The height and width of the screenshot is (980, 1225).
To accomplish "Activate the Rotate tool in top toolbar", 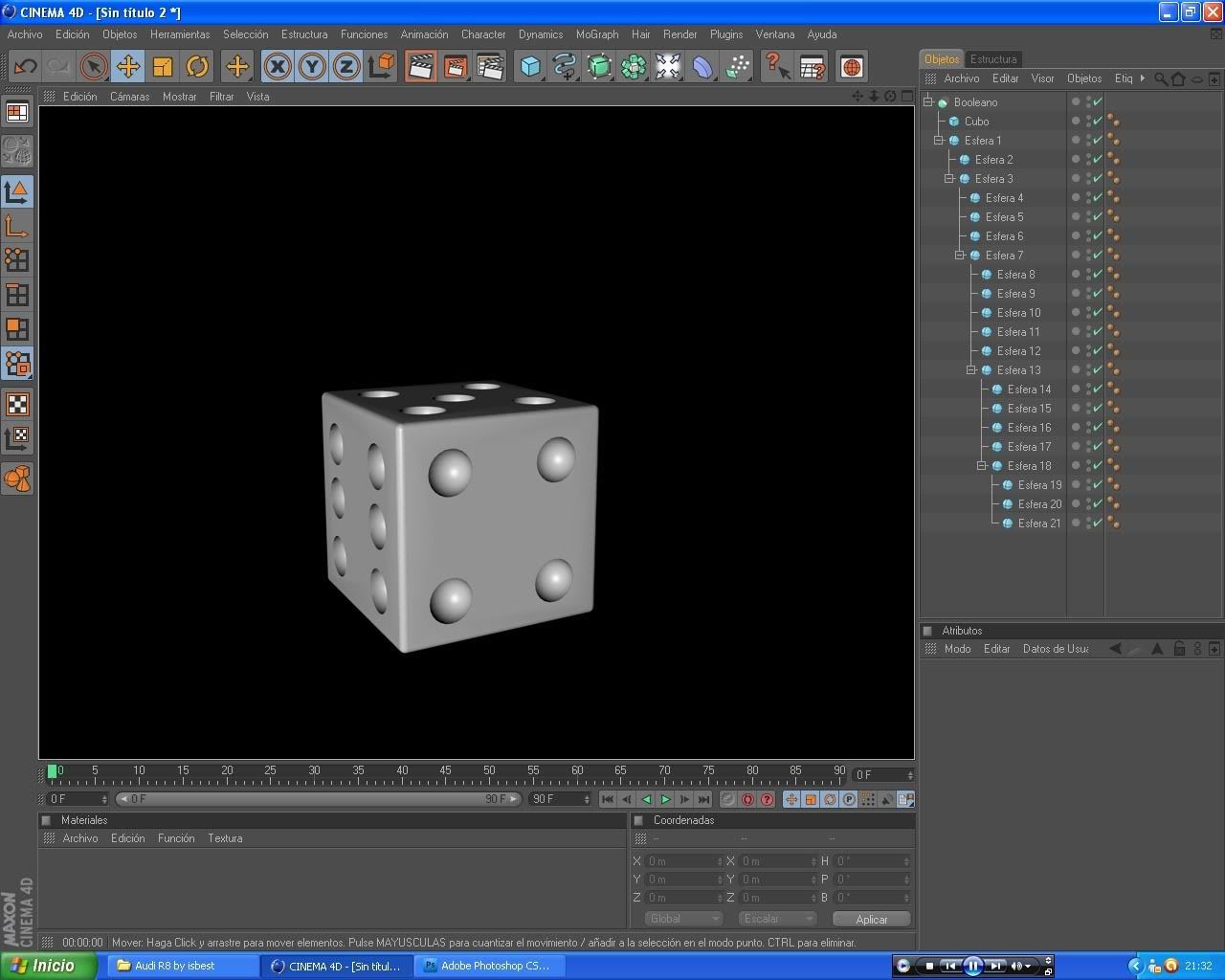I will click(x=196, y=67).
